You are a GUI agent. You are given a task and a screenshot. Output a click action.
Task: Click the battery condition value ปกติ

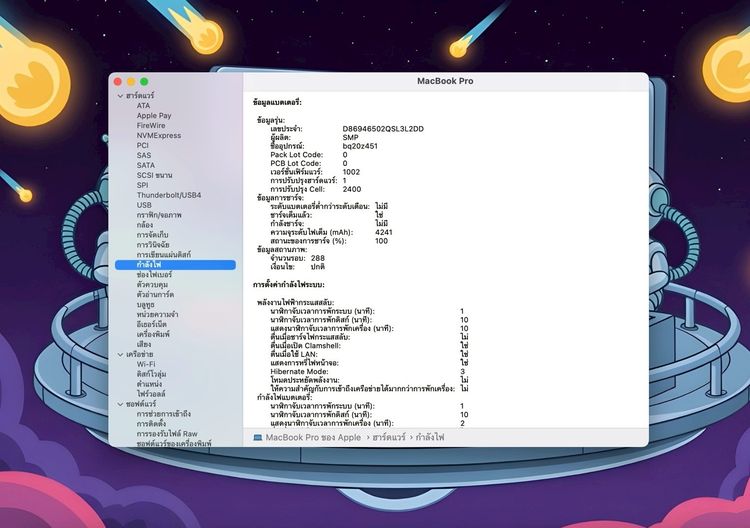(318, 267)
